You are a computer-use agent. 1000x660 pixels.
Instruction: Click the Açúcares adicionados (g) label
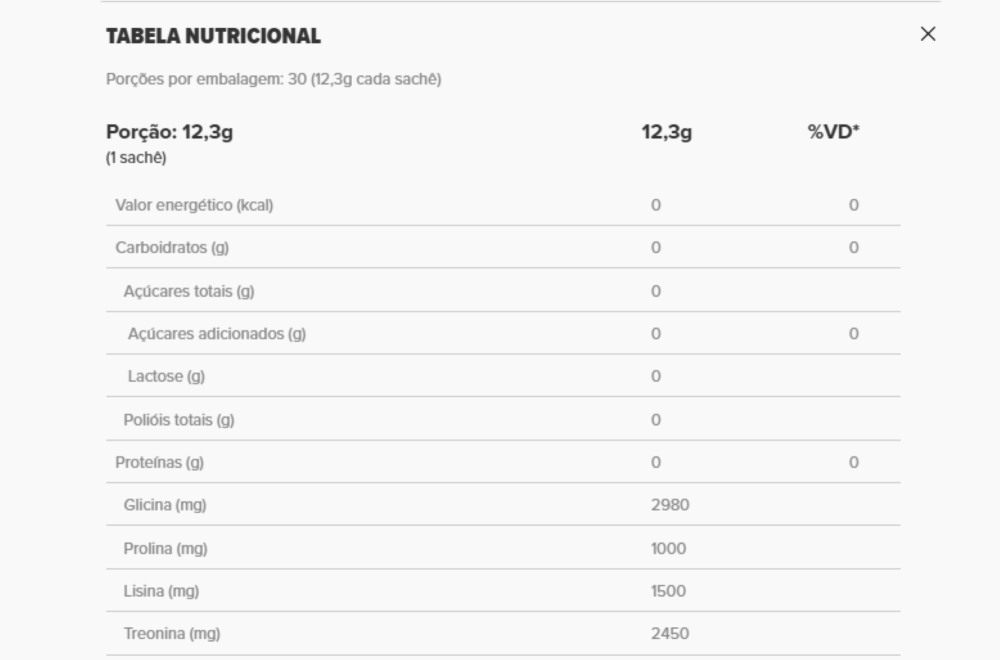(x=217, y=334)
